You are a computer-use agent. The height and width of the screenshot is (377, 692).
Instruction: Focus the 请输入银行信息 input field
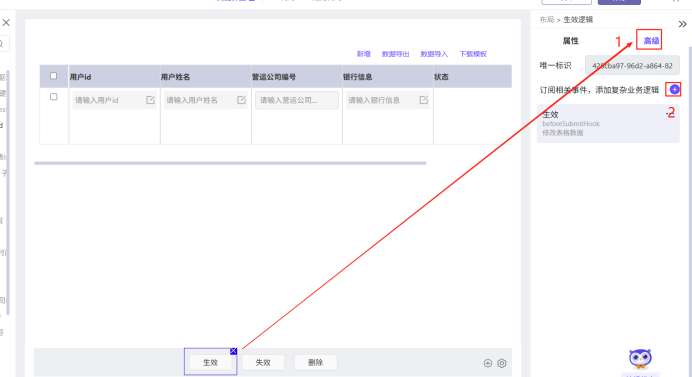pos(388,100)
